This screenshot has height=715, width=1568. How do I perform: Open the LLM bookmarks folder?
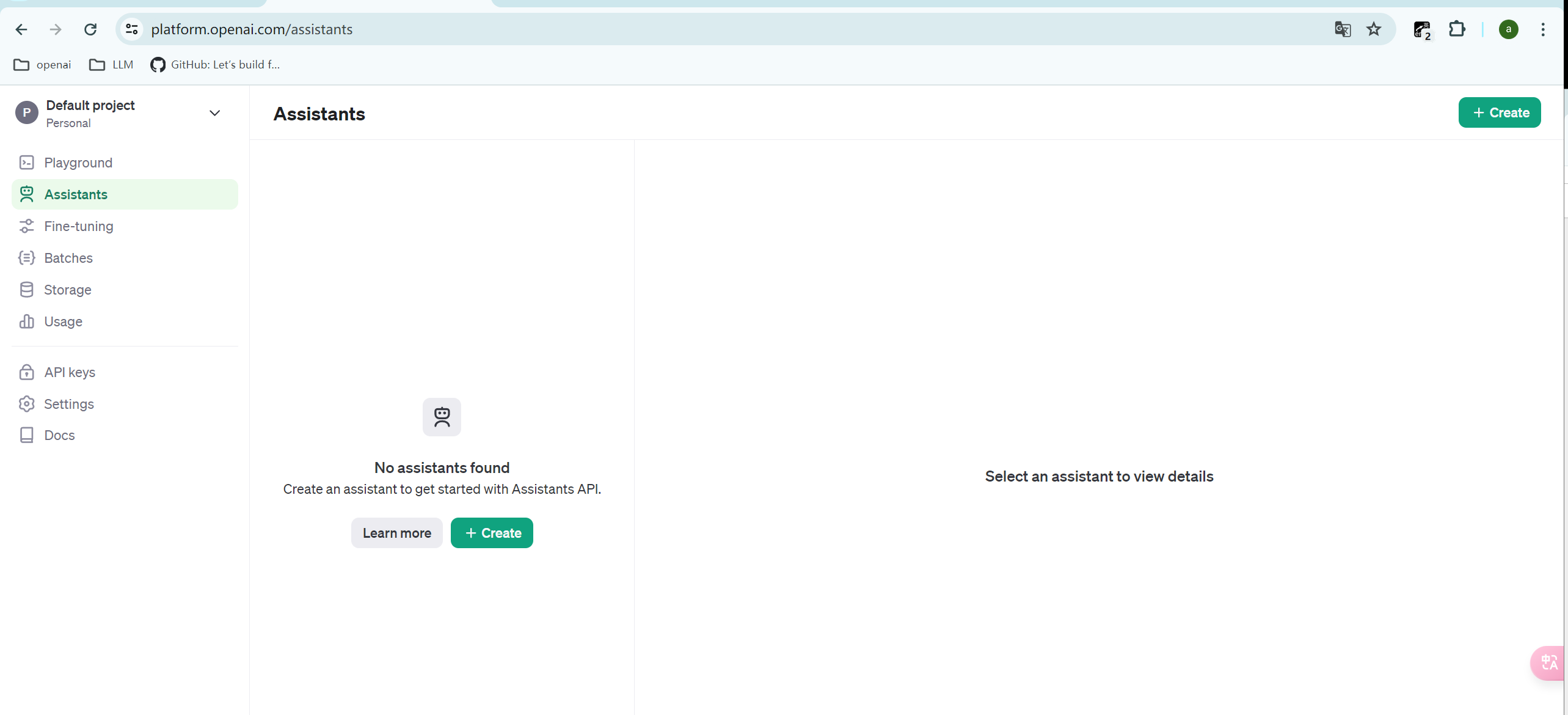(111, 65)
